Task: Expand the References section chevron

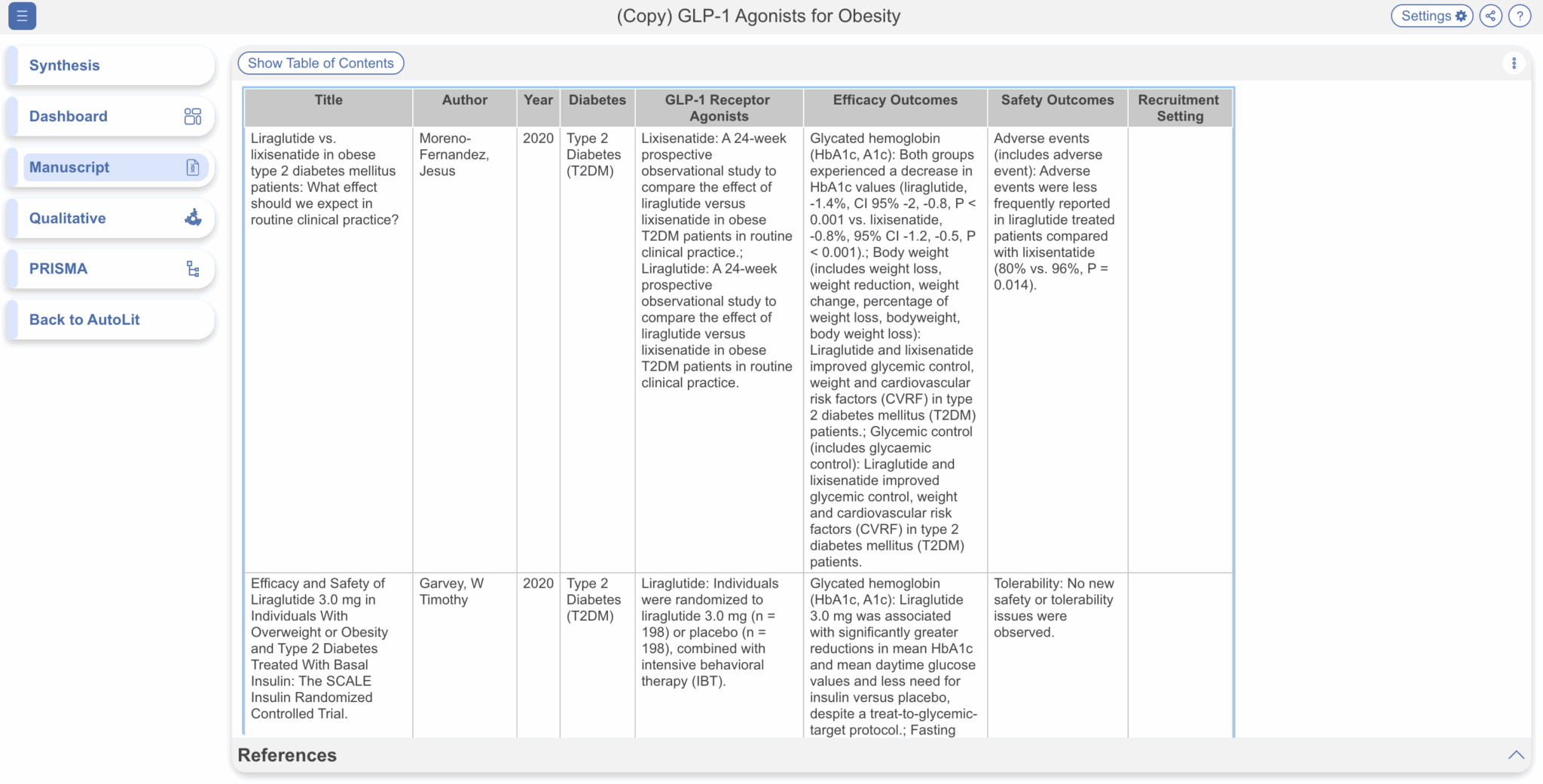Action: pyautogui.click(x=1516, y=755)
